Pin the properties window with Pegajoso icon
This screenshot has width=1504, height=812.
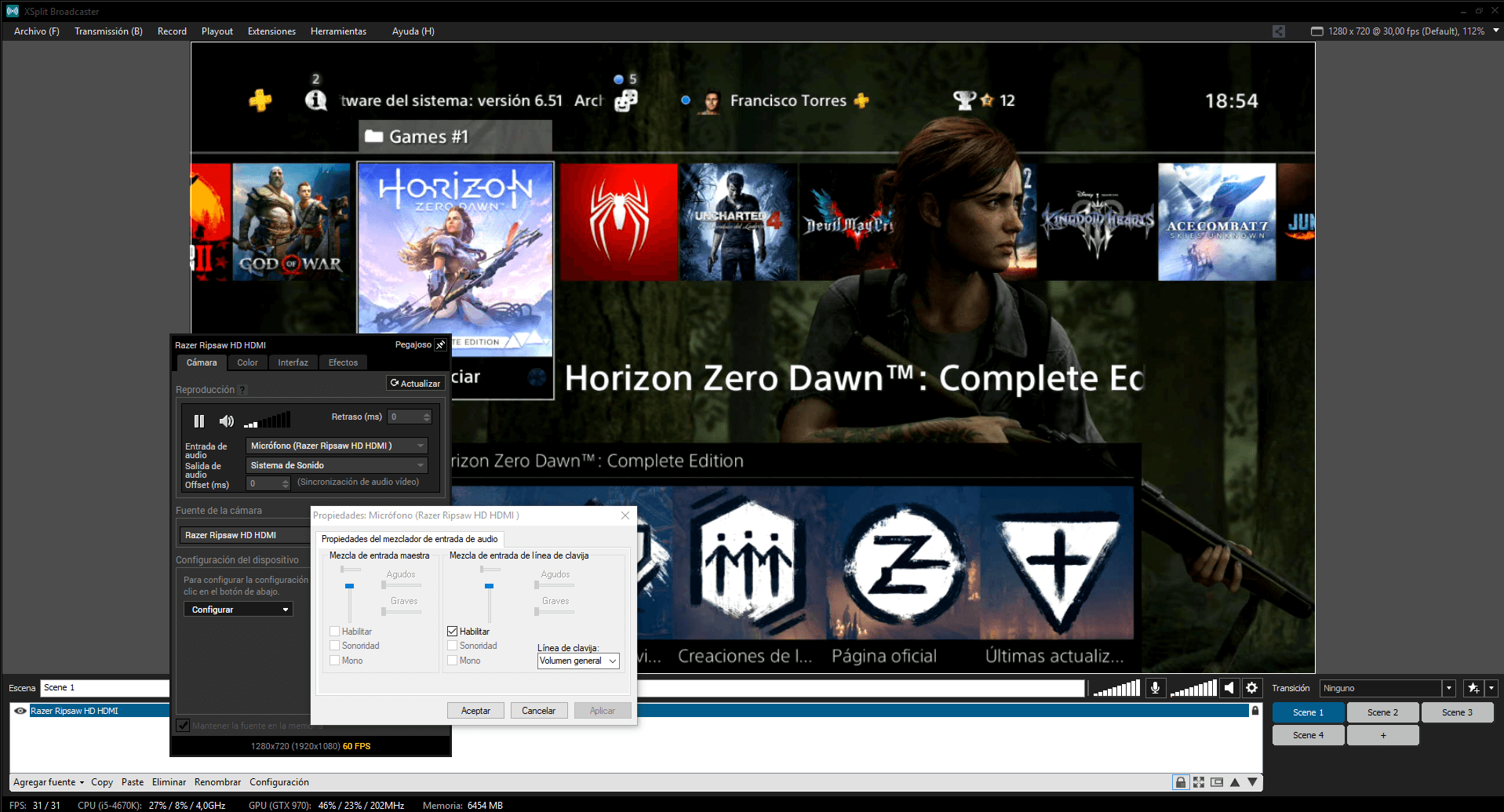tap(440, 344)
